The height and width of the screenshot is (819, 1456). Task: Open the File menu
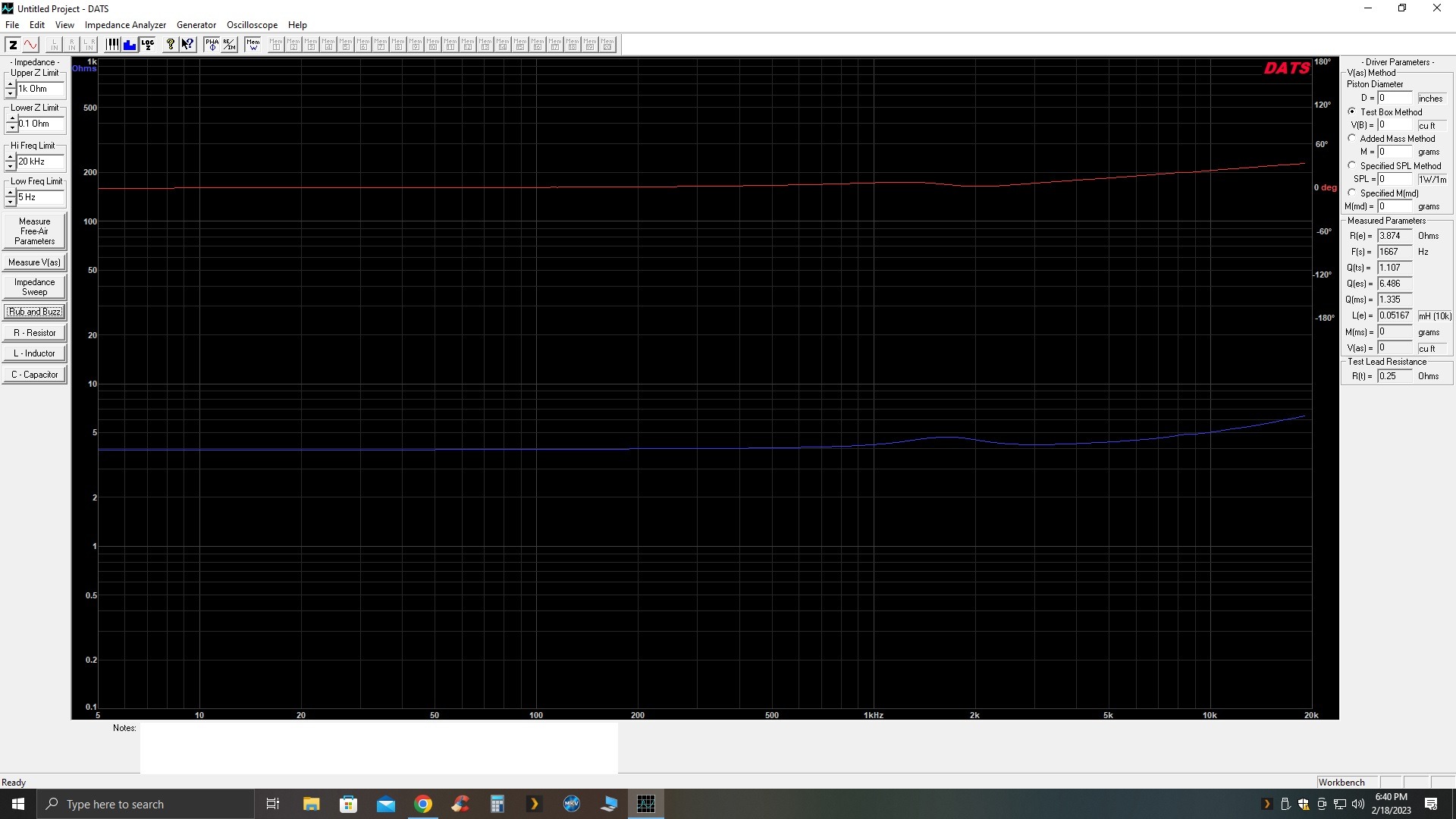[12, 25]
